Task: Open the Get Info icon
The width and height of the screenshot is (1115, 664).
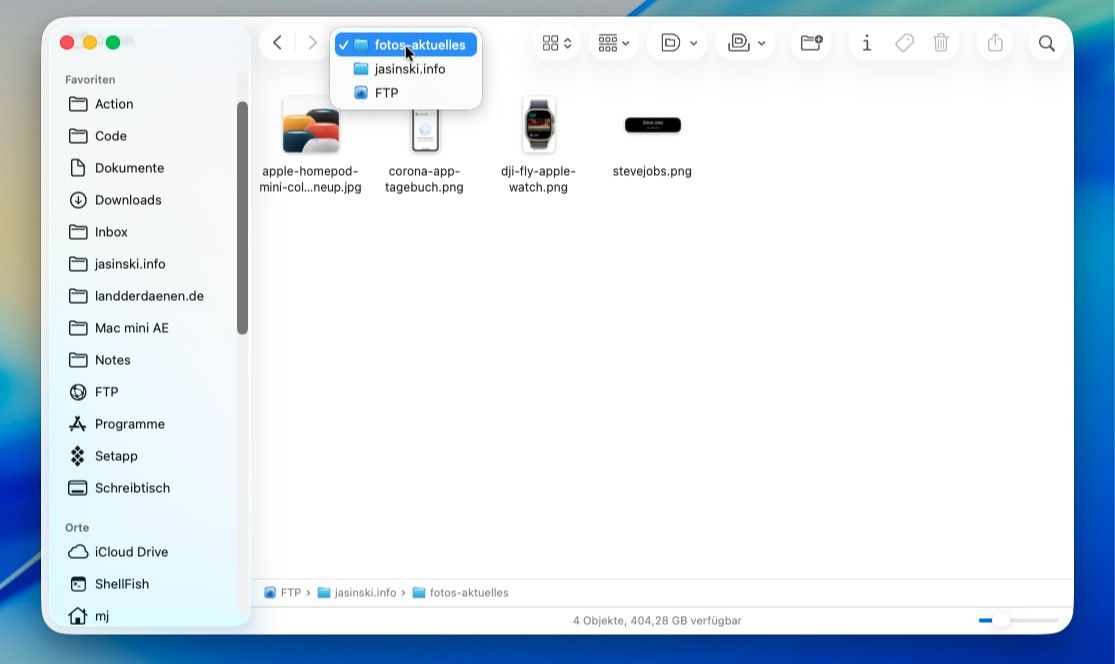Action: [x=866, y=43]
